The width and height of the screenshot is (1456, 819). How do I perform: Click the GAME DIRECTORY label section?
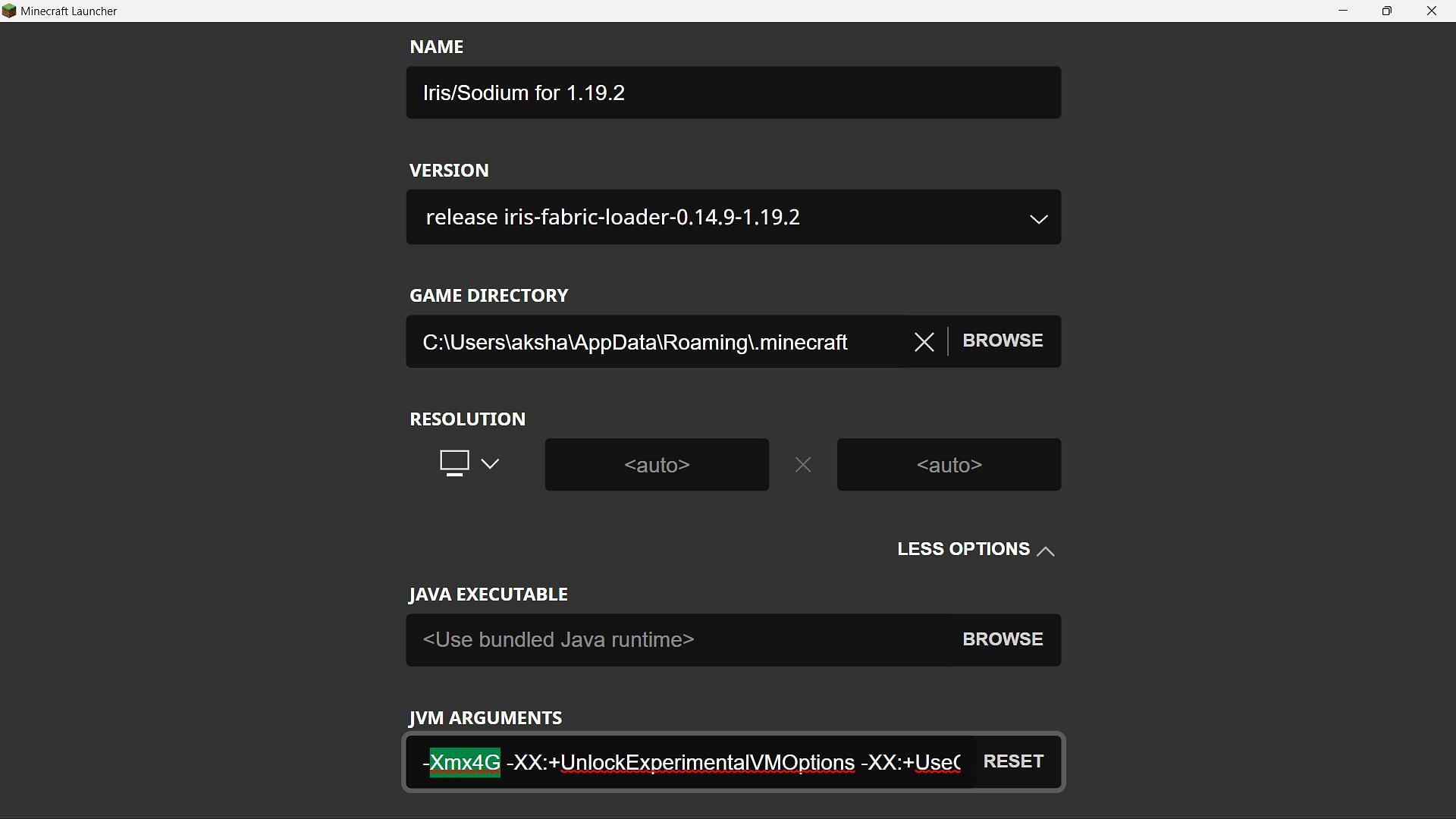489,295
